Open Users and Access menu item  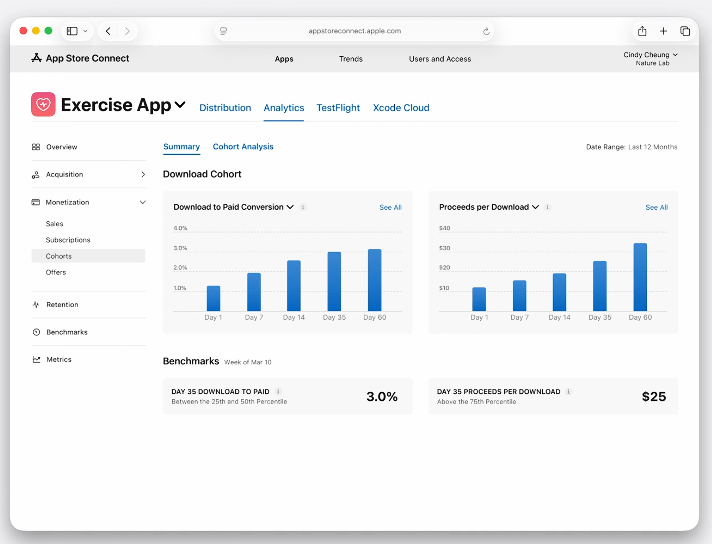click(440, 59)
